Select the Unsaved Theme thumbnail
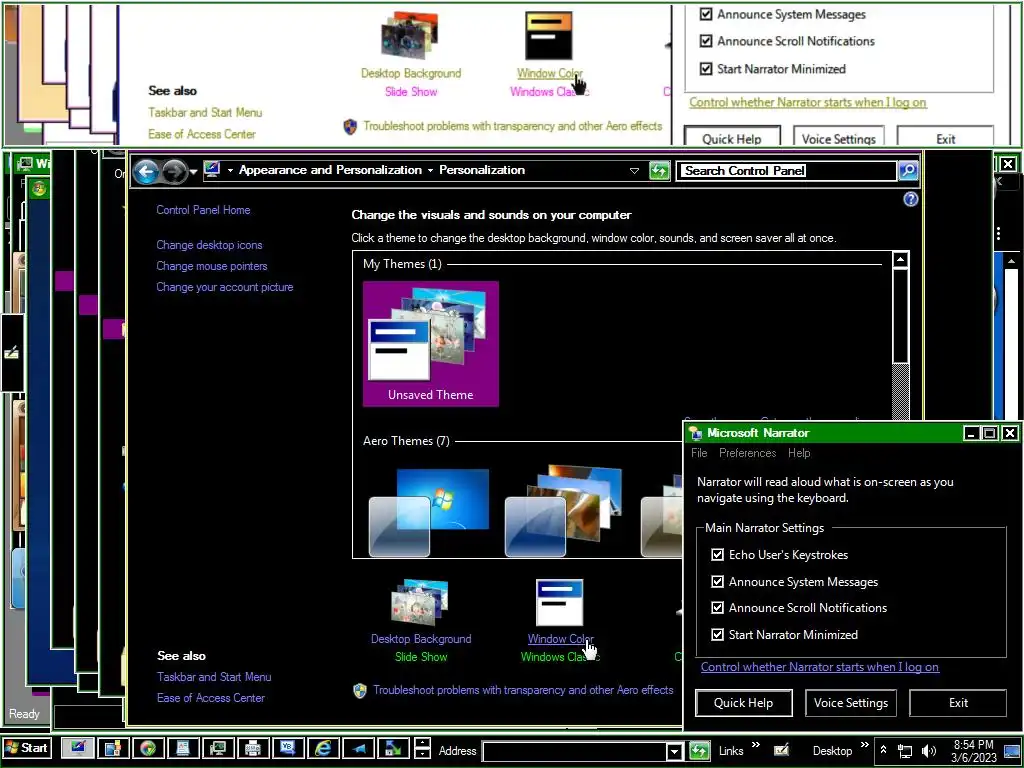This screenshot has height=768, width=1024. tap(430, 344)
